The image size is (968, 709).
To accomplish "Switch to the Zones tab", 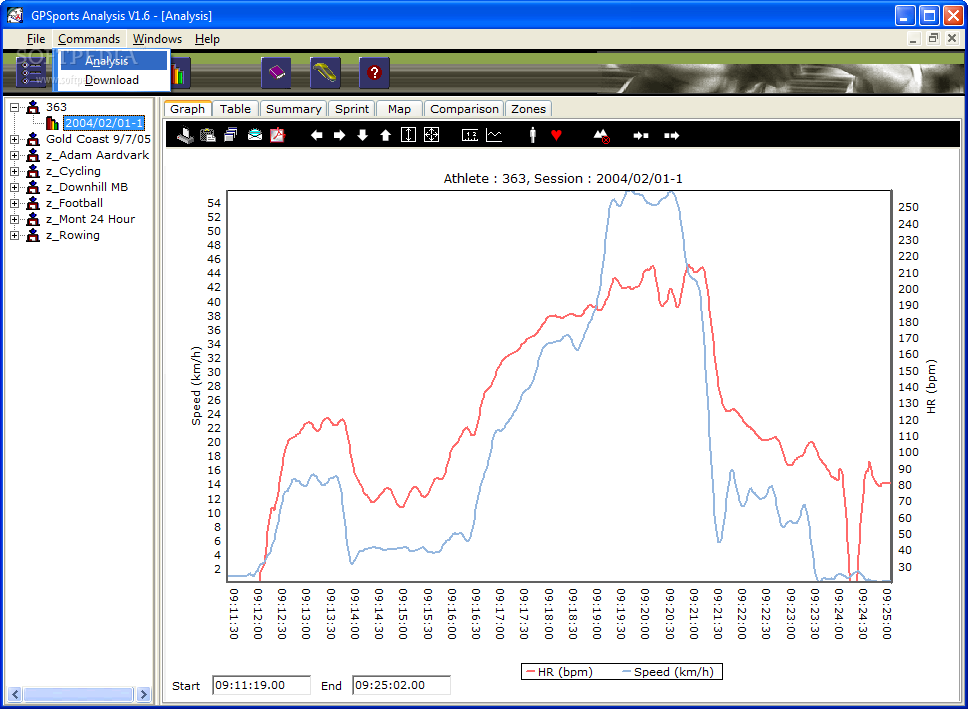I will pyautogui.click(x=528, y=109).
